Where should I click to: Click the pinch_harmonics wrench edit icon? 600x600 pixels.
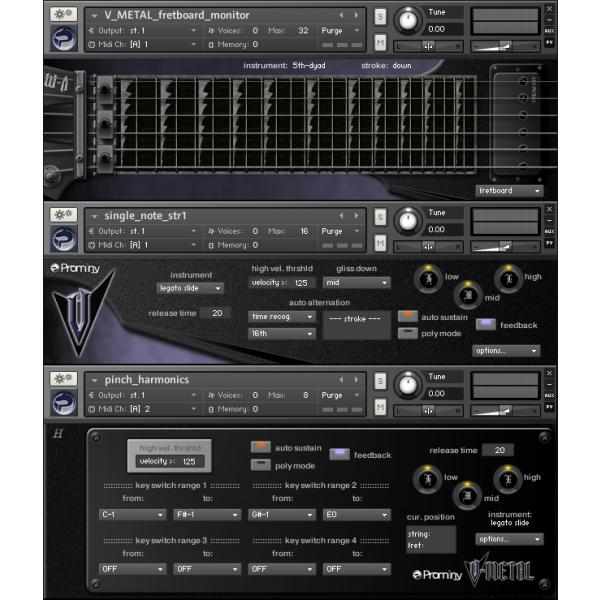[63, 380]
